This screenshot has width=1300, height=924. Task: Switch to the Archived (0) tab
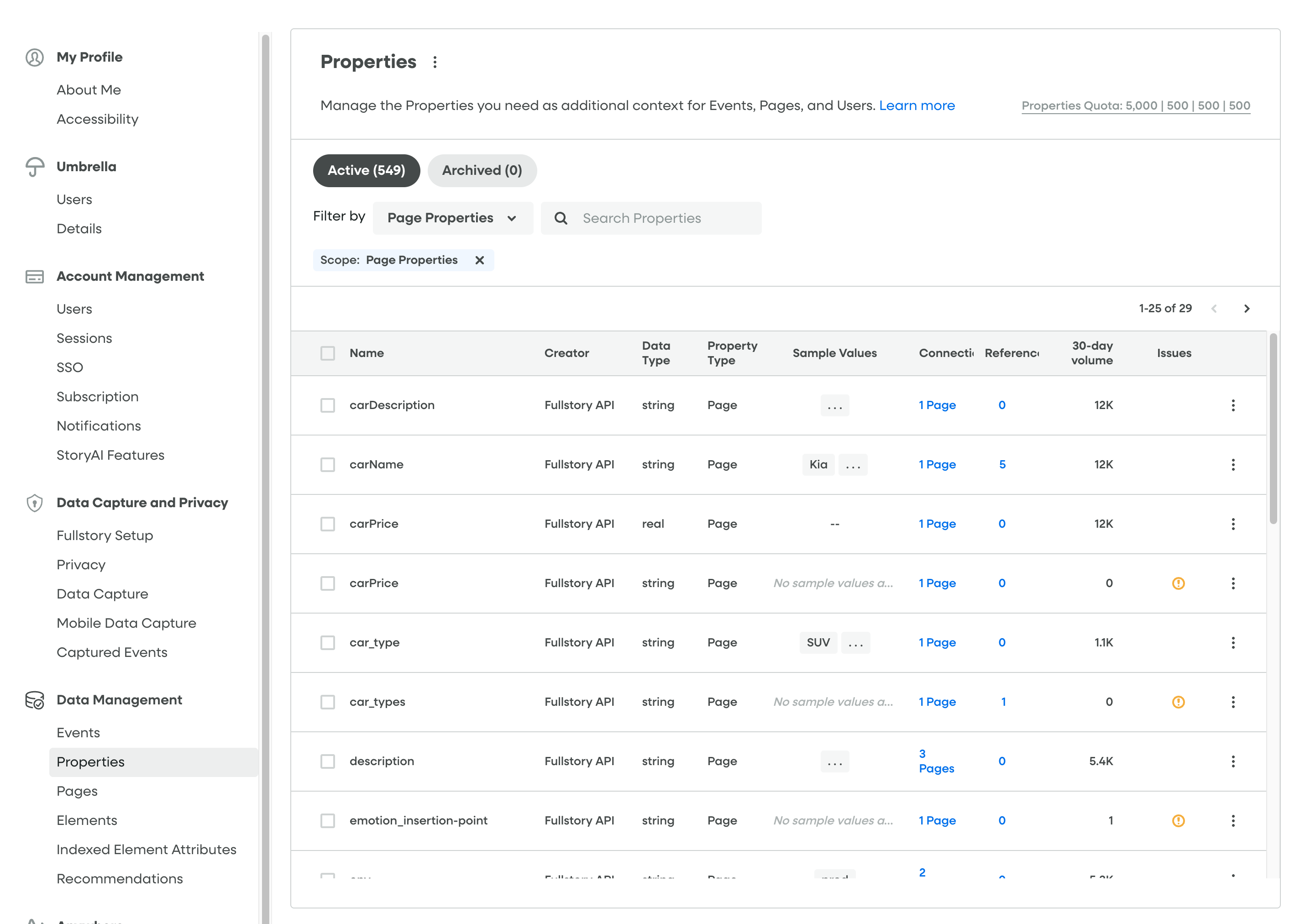point(481,171)
